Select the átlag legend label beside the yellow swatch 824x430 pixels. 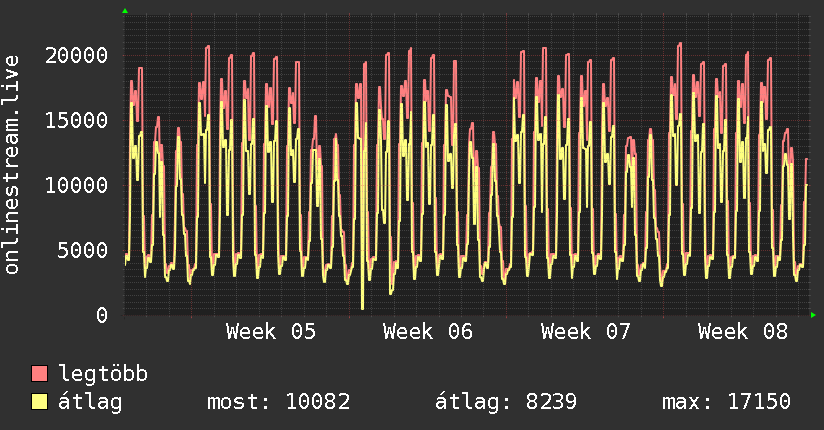point(90,402)
